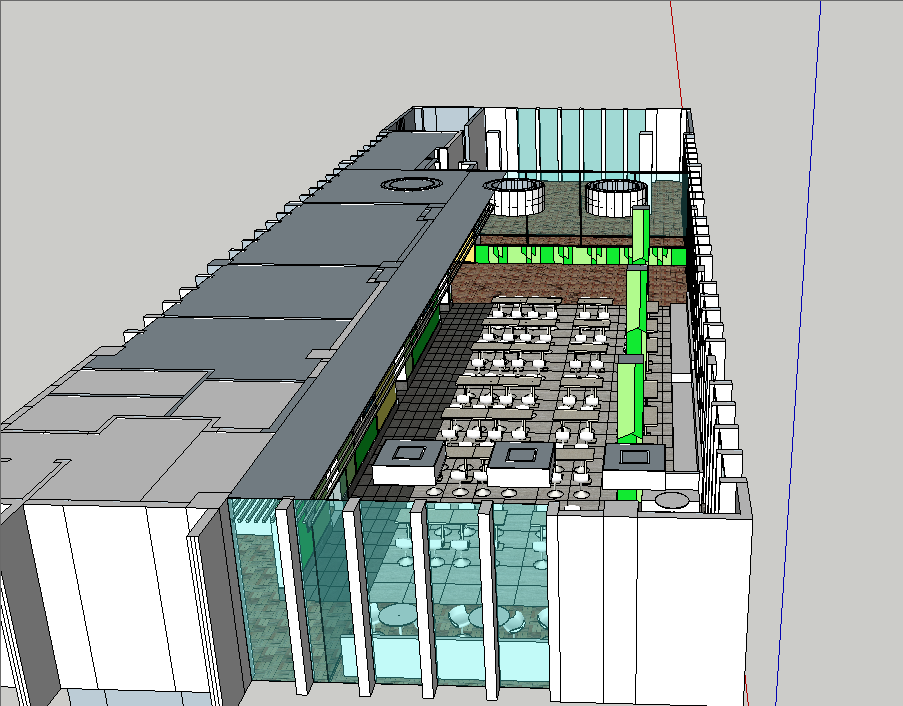Screen dimensions: 903x706
Task: Select the round table behind the glass facade
Action: coord(398,616)
